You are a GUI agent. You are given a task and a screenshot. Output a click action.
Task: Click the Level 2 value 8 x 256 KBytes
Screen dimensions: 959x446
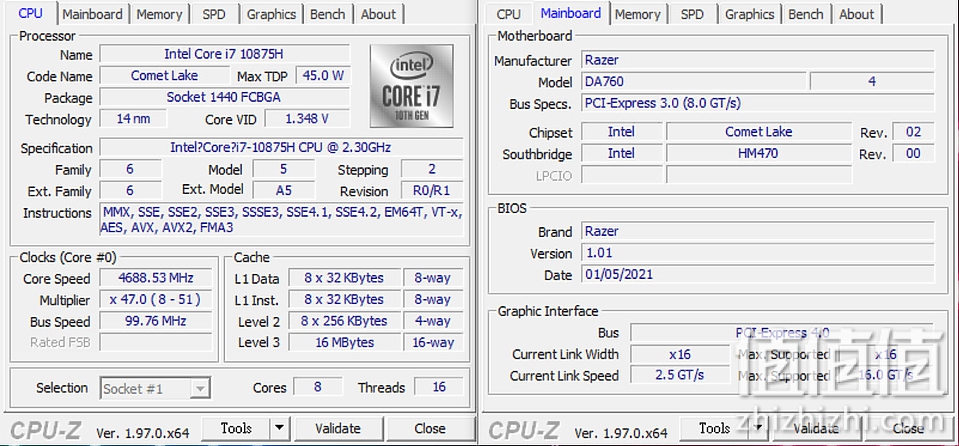pyautogui.click(x=344, y=321)
